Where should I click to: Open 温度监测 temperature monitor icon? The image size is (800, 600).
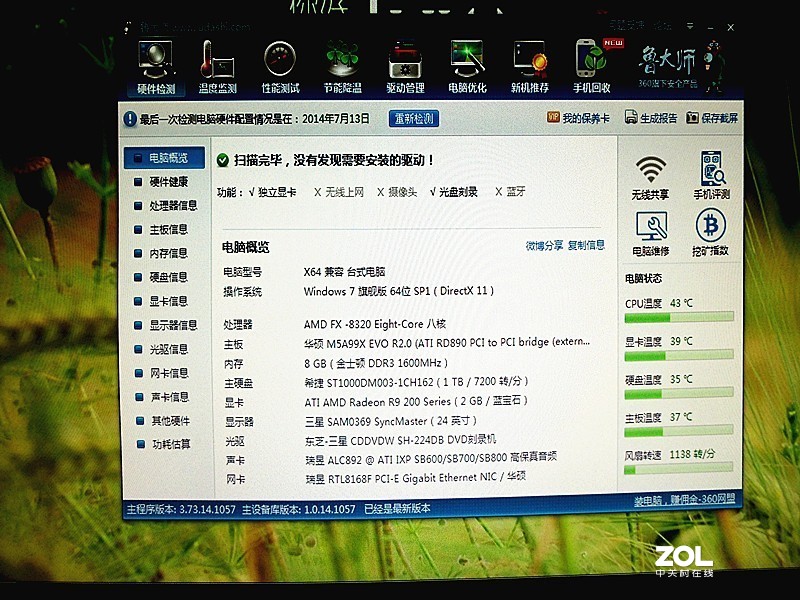click(x=218, y=67)
